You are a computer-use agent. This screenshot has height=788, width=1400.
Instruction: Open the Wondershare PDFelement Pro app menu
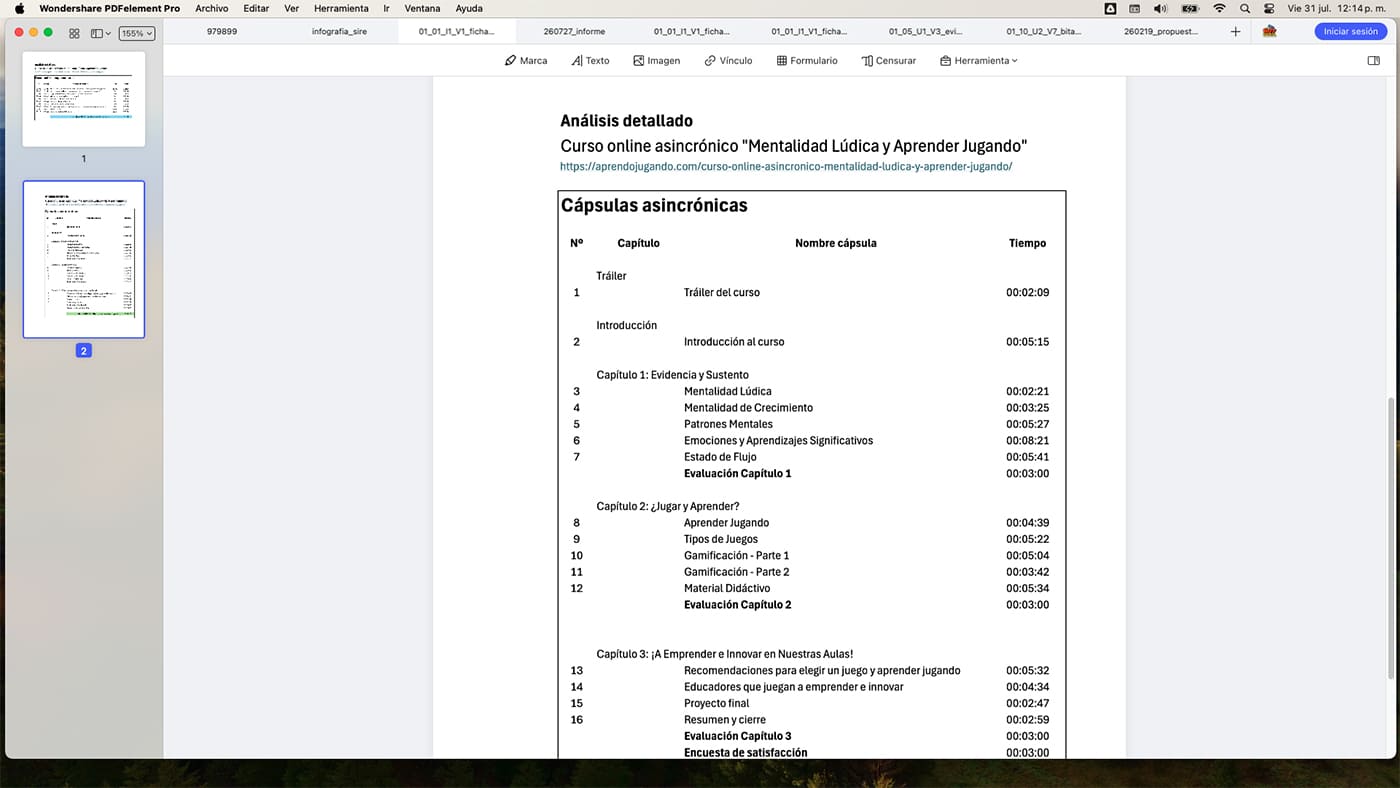click(x=110, y=8)
